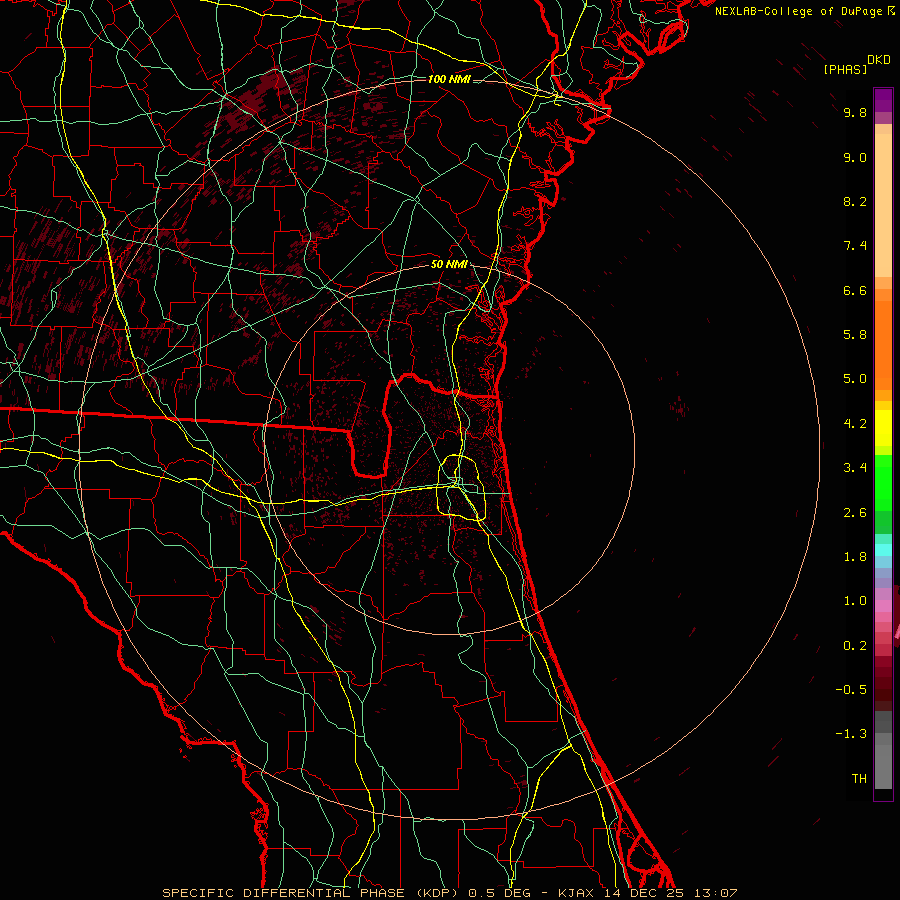
Task: Click the 9.8 scale value
Action: point(855,112)
